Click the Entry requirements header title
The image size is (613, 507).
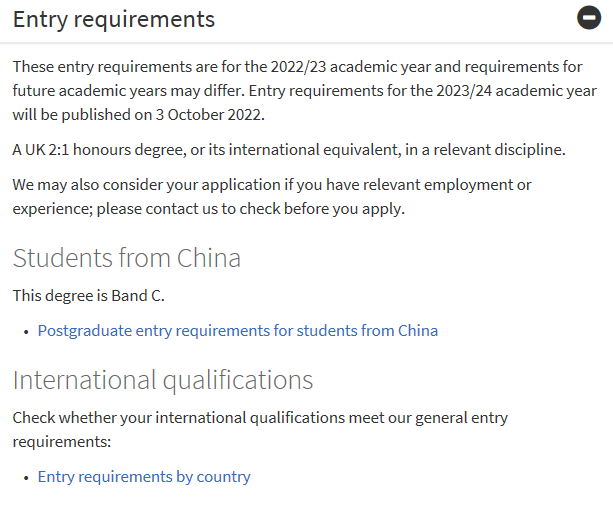pos(113,19)
